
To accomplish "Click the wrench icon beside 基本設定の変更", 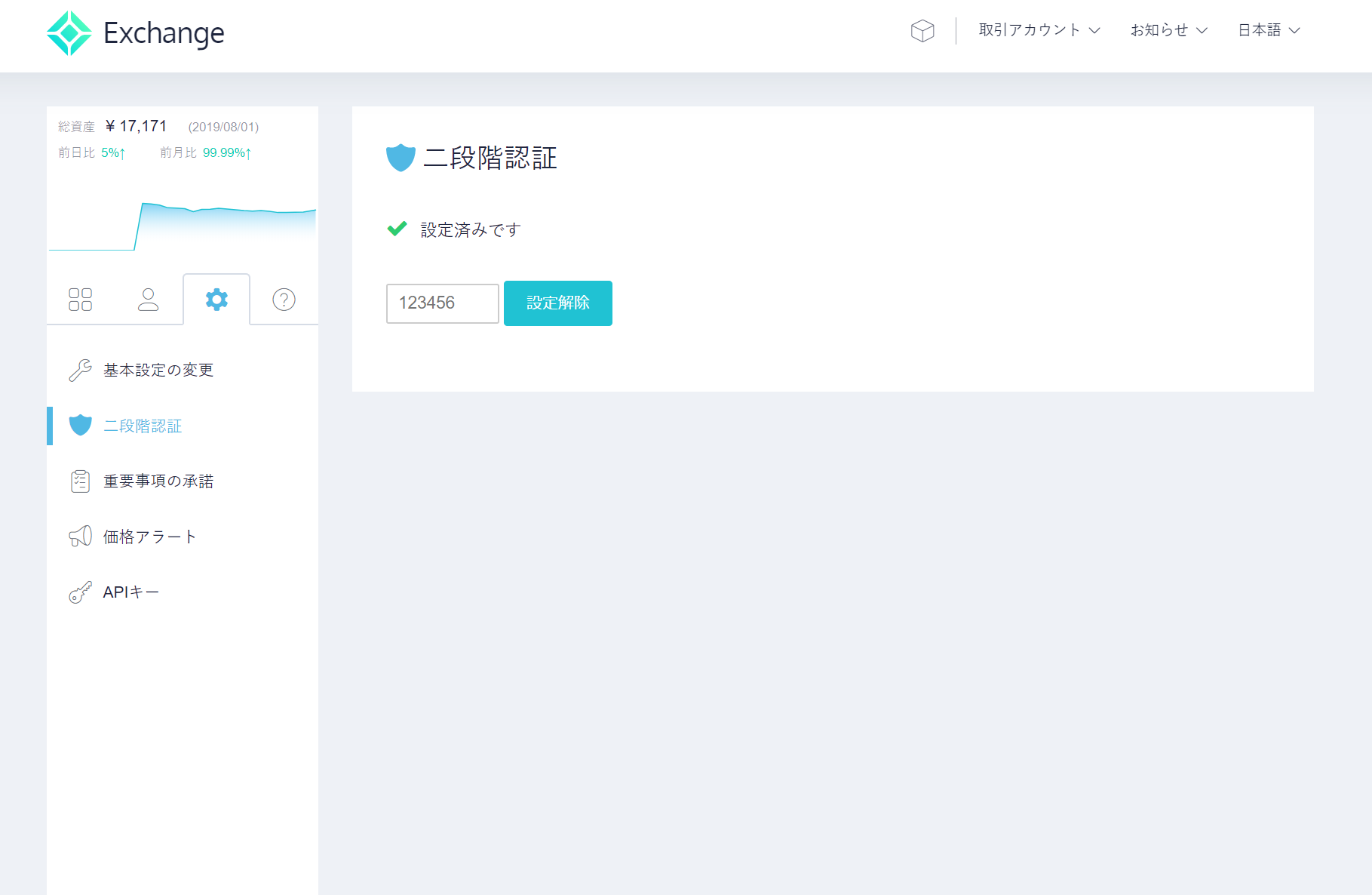I will point(79,370).
